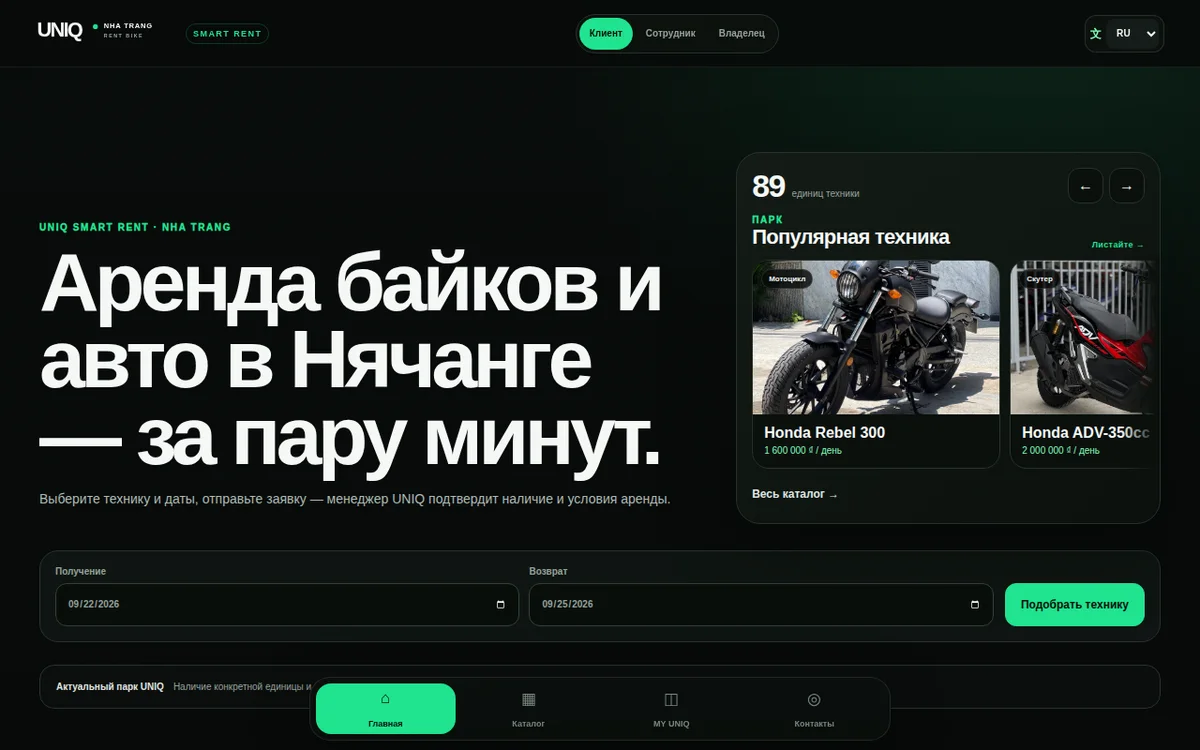Open the UNIQ logo home link
Screen dimensions: 1200x750
95,31
